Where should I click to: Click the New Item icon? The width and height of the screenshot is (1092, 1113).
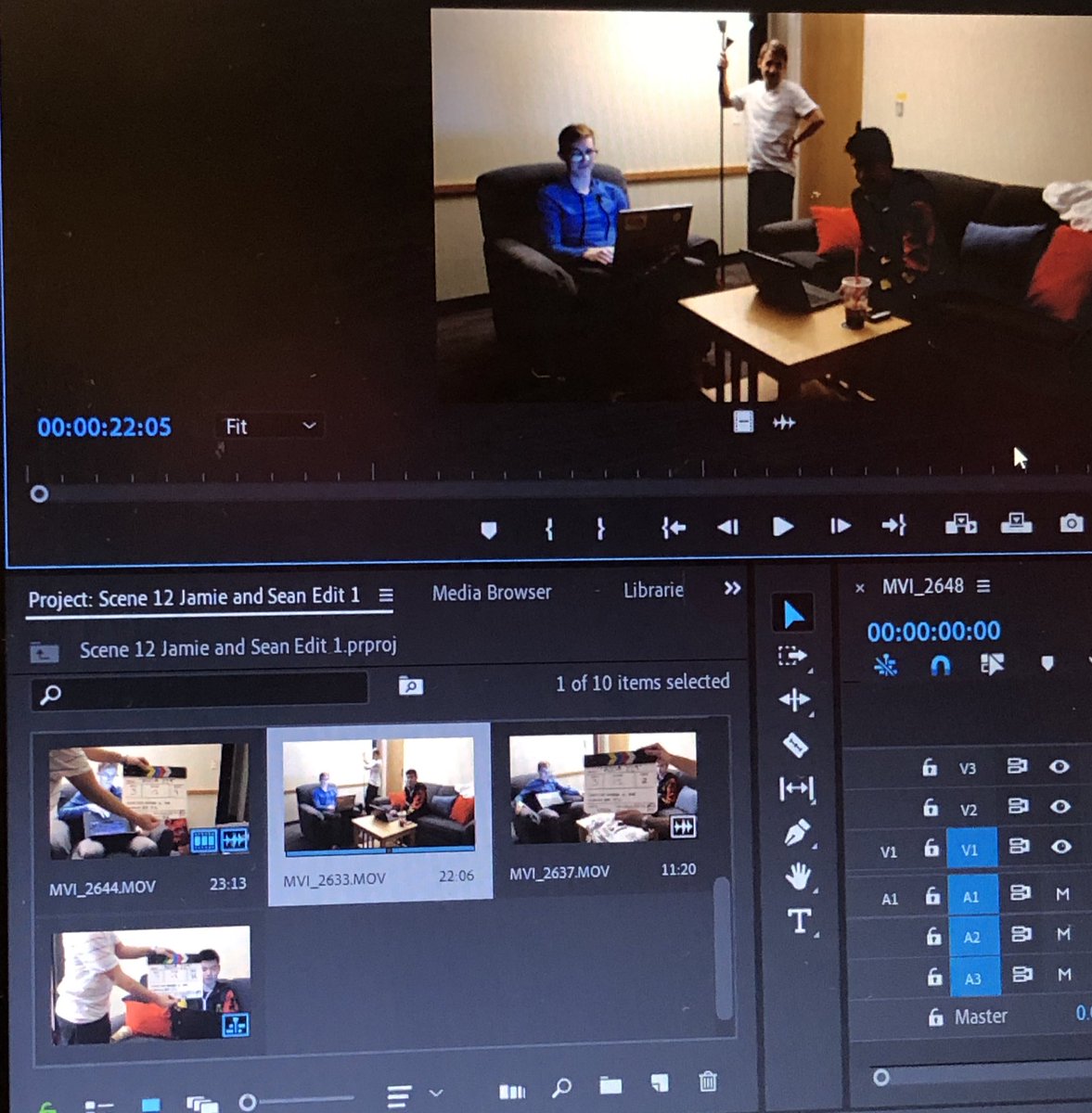point(659,1082)
